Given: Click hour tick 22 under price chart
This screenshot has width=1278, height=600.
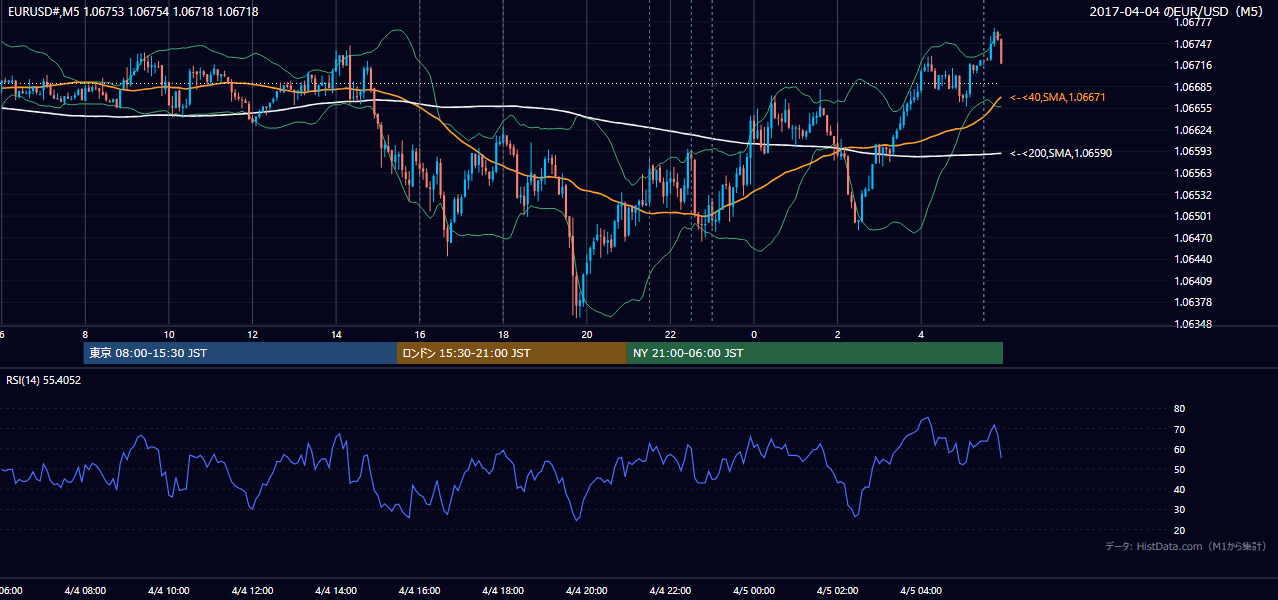Looking at the screenshot, I should [670, 335].
